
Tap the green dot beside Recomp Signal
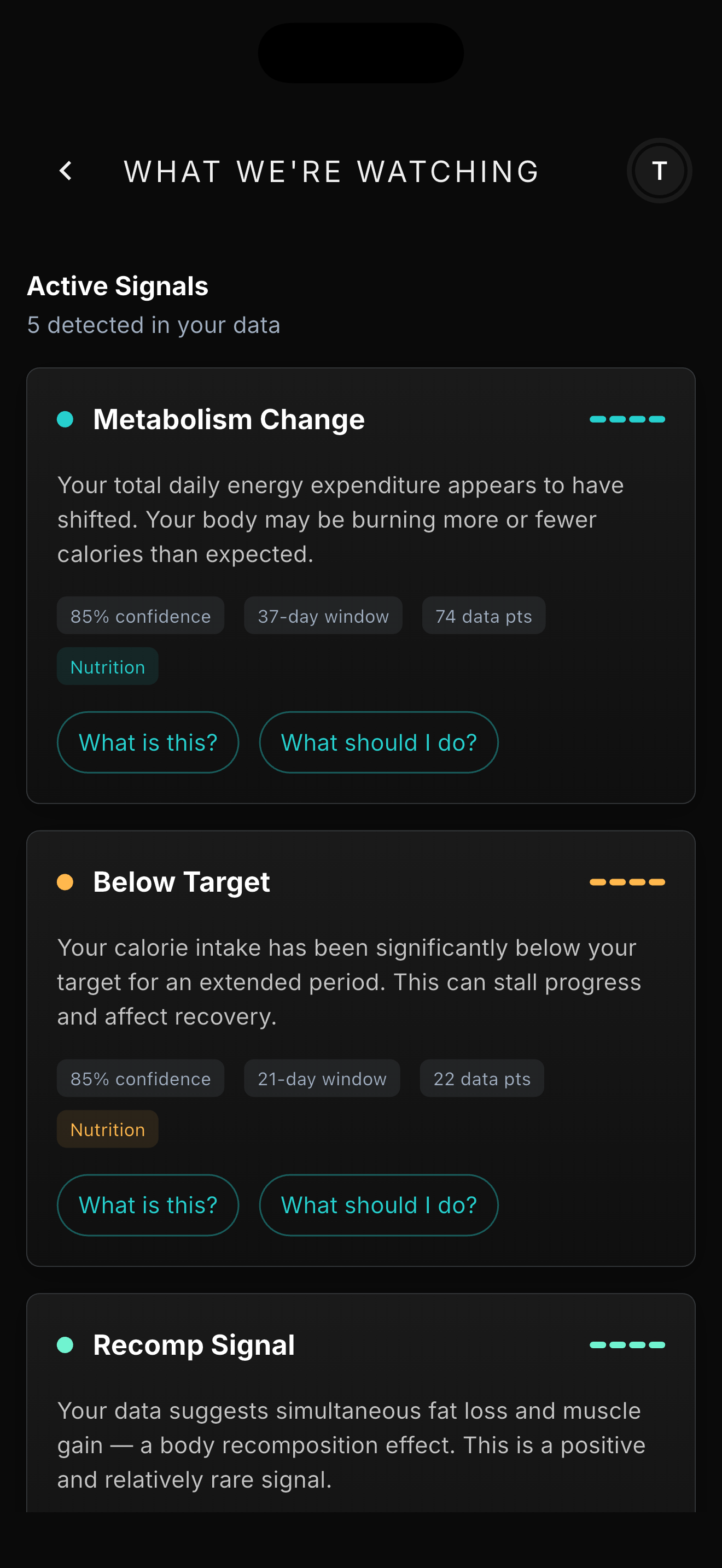(65, 1344)
